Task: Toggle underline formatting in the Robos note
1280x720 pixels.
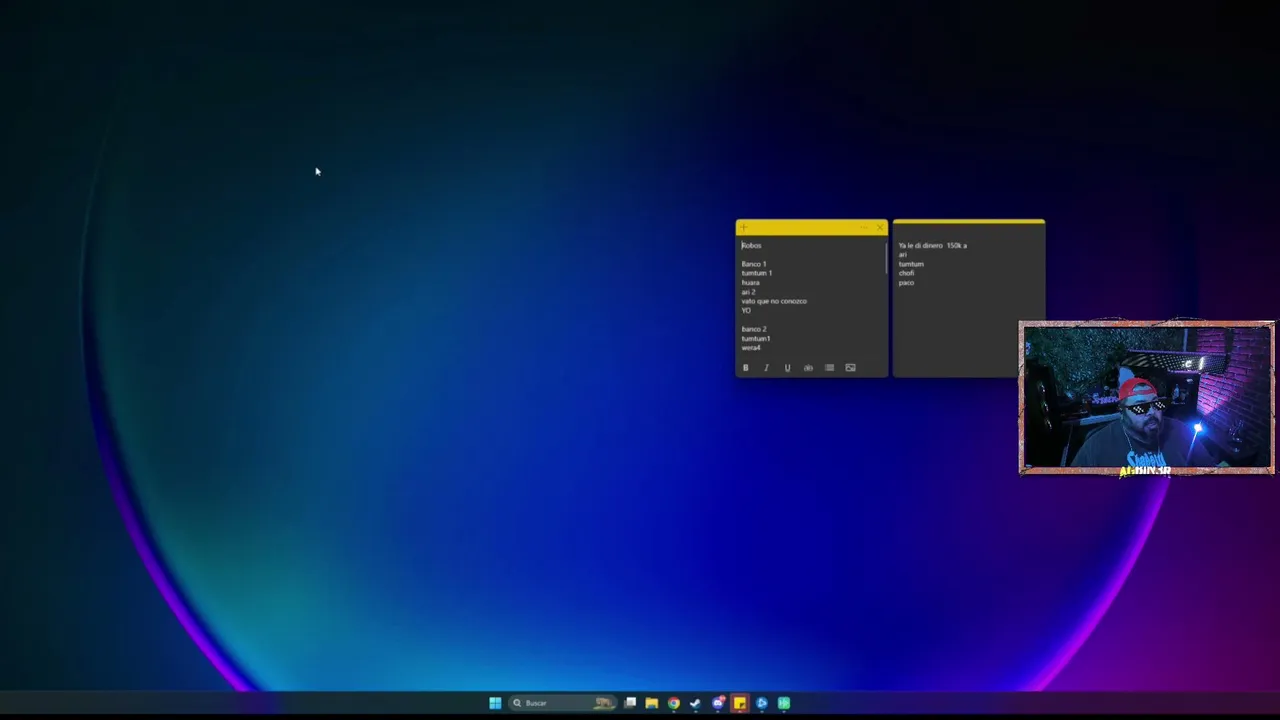Action: 788,368
